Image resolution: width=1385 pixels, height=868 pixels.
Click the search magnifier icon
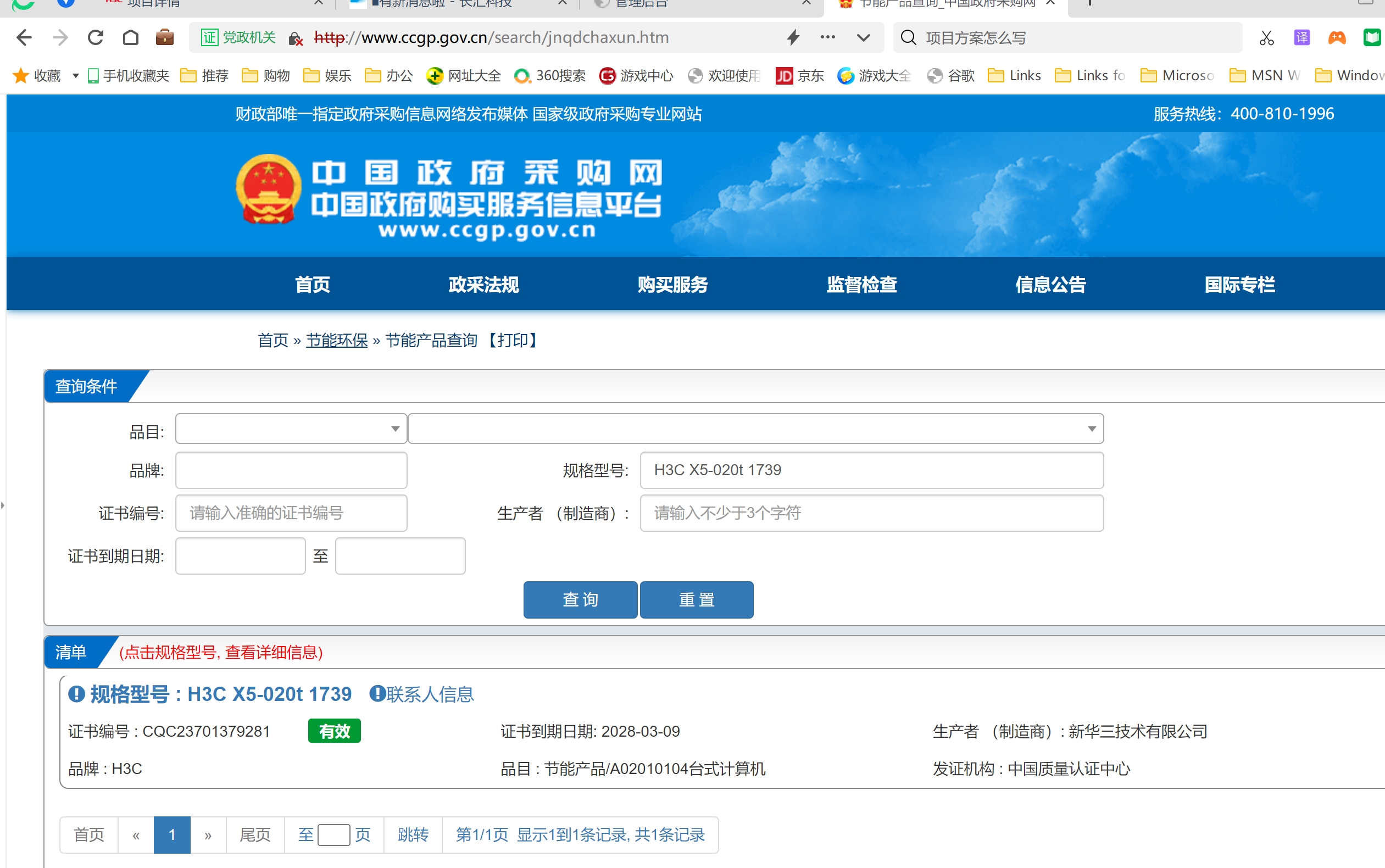(908, 38)
